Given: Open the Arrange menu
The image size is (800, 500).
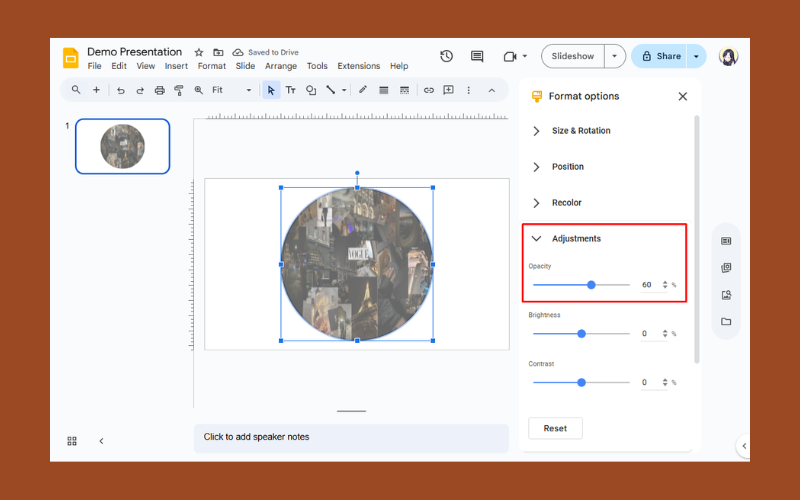Looking at the screenshot, I should 281,66.
